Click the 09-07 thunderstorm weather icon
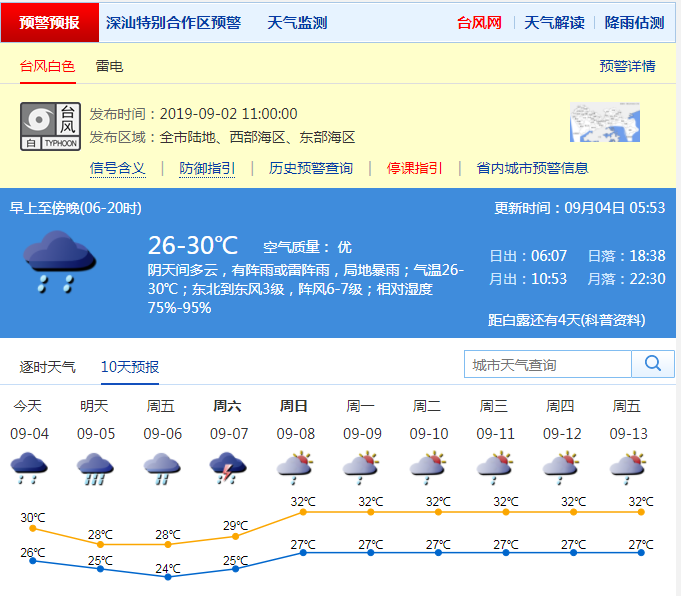The height and width of the screenshot is (596, 681). click(228, 467)
